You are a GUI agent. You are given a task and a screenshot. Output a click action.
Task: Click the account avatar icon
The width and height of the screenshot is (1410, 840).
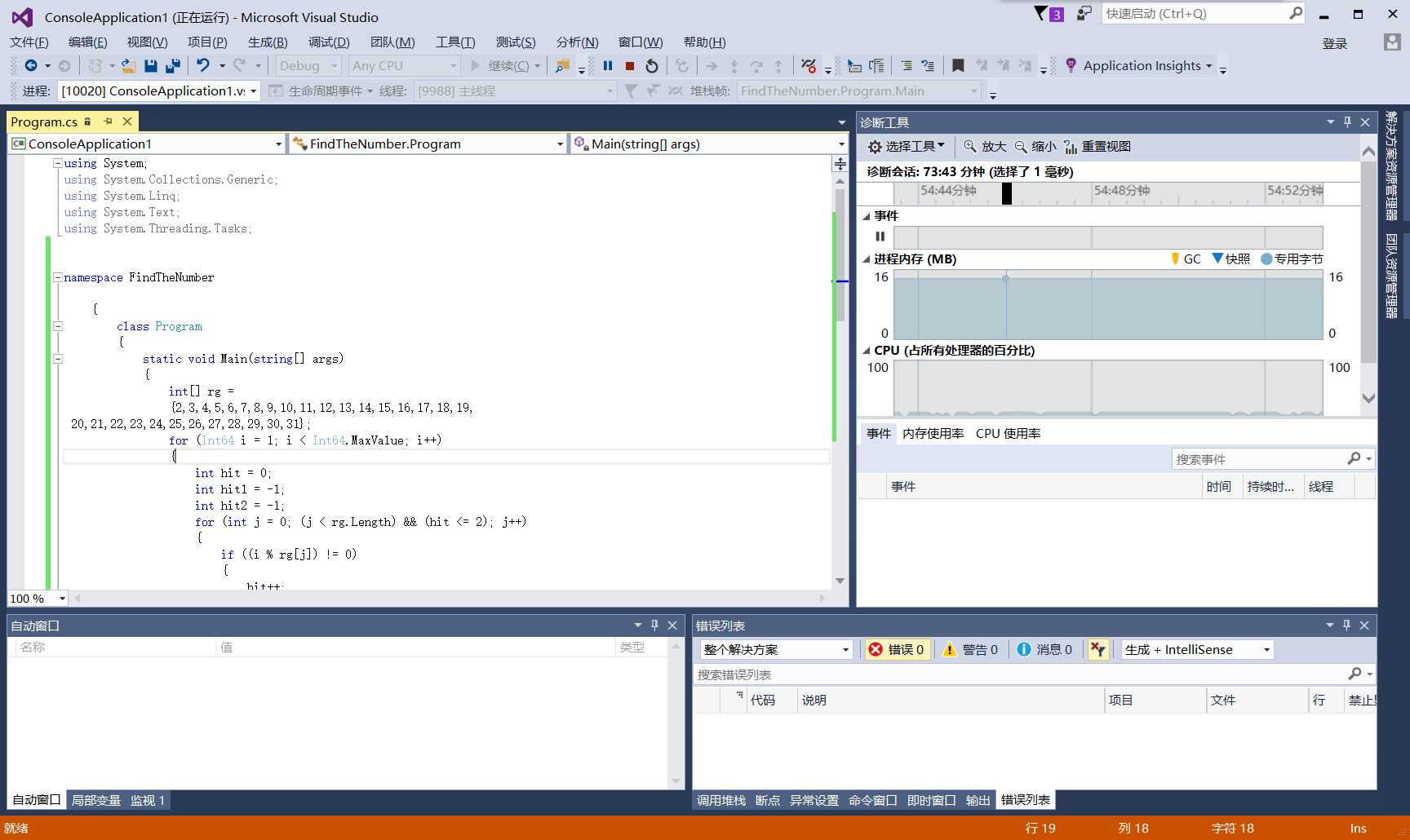(1392, 42)
